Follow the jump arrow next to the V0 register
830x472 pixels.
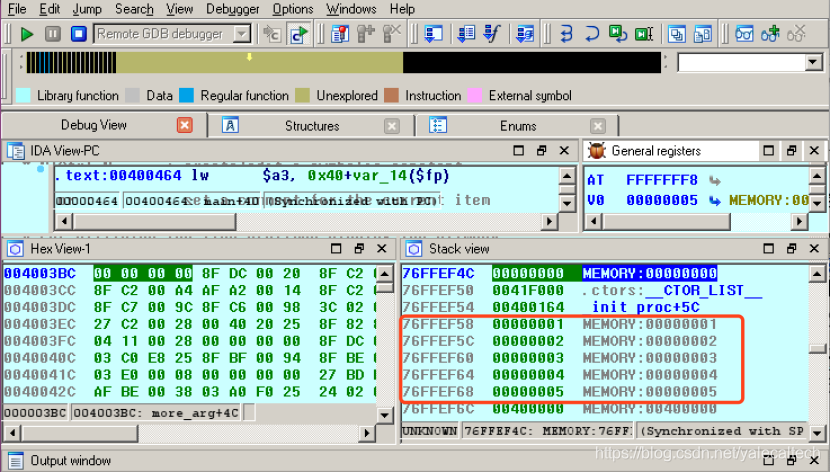point(715,201)
